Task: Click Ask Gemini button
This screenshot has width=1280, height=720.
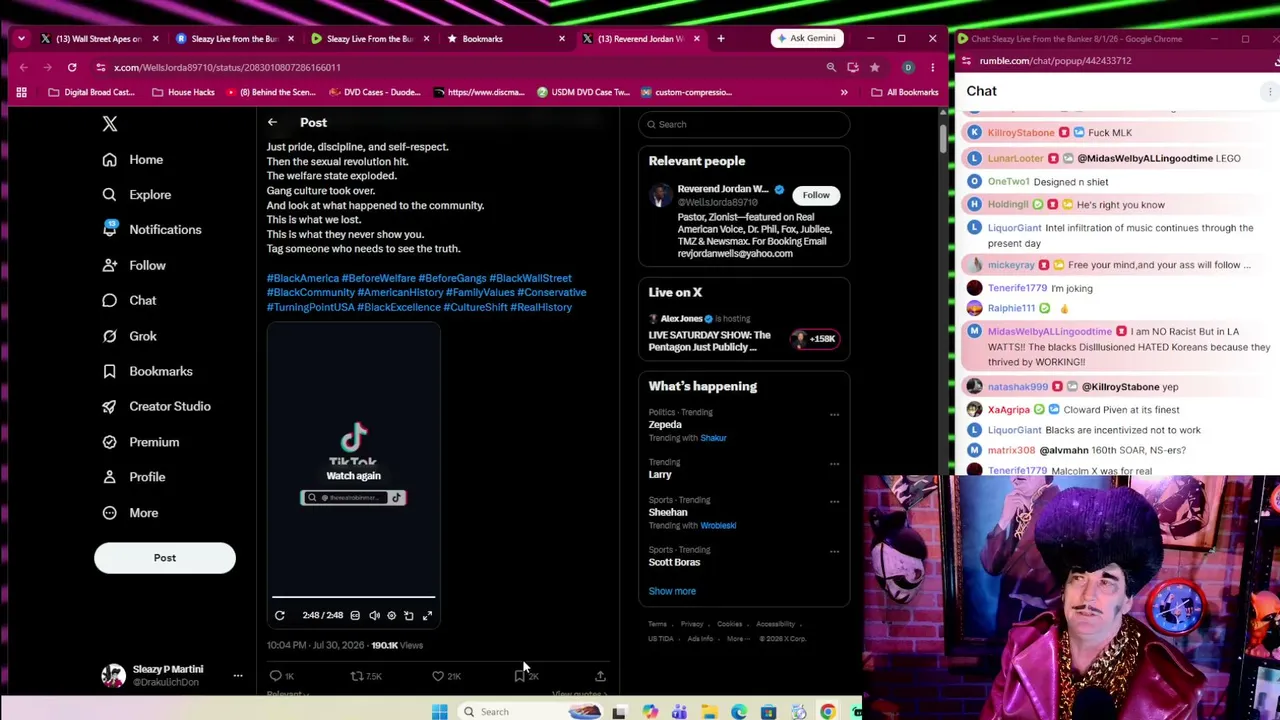Action: click(805, 39)
